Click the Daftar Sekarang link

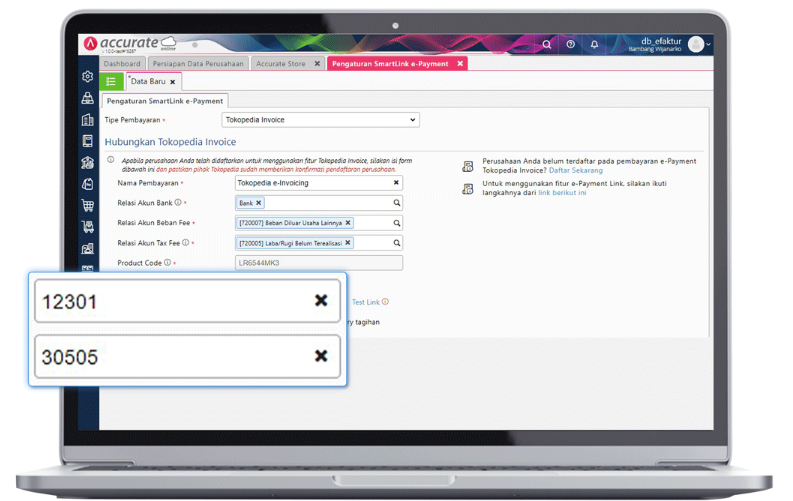click(x=576, y=170)
